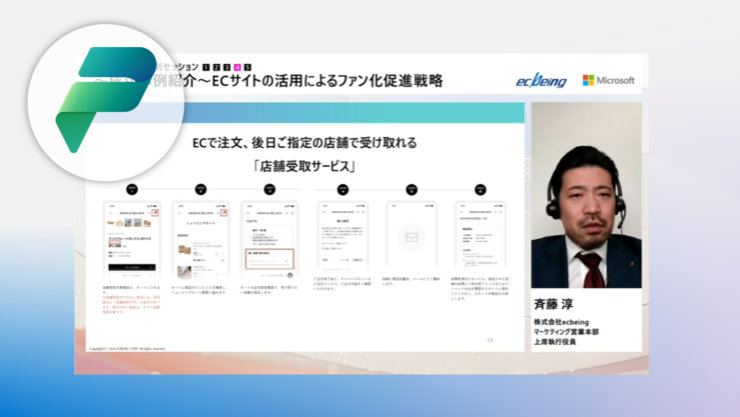Click step circle above the product page phone
The image size is (740, 417).
click(132, 190)
